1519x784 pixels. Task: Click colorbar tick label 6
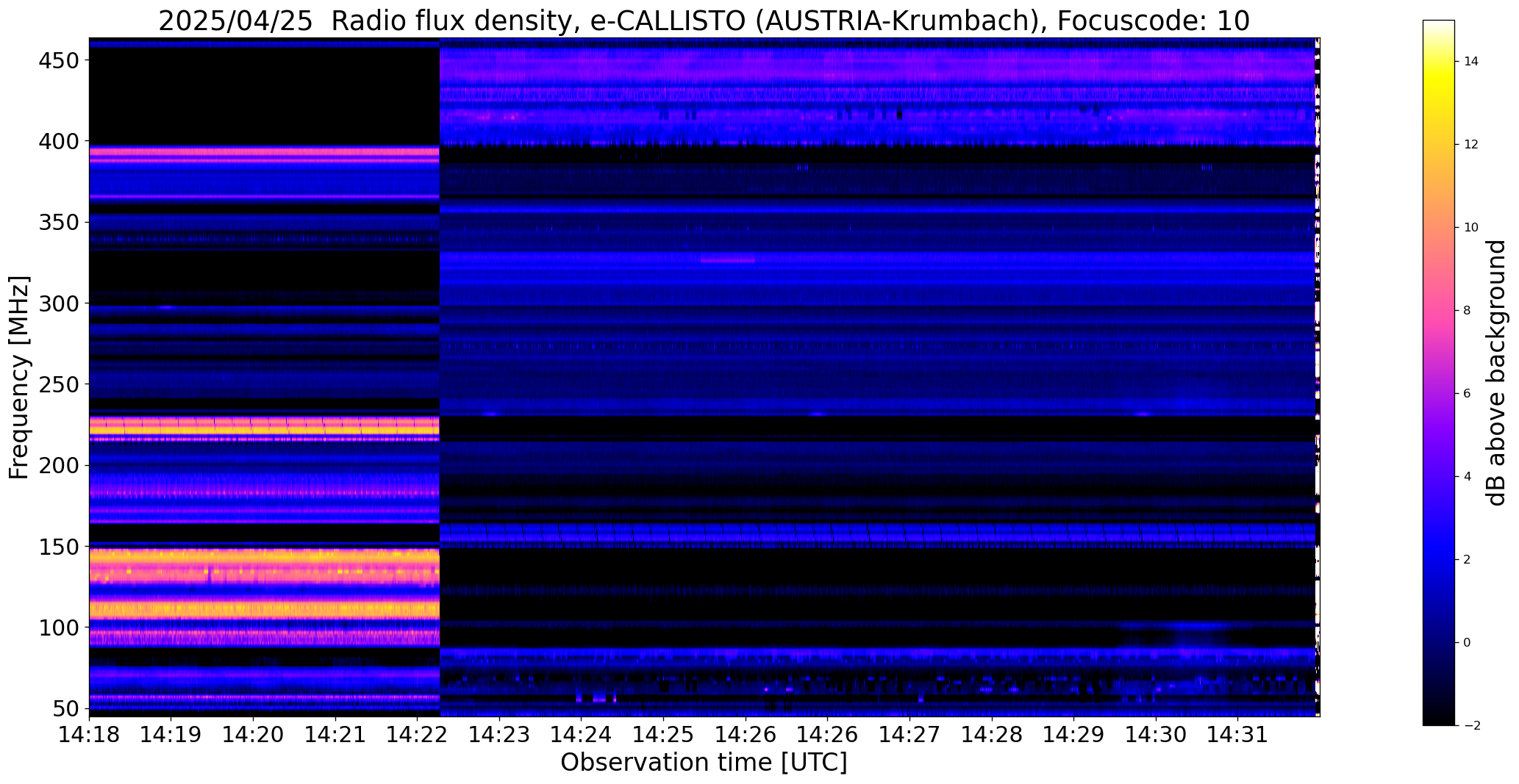click(1468, 394)
